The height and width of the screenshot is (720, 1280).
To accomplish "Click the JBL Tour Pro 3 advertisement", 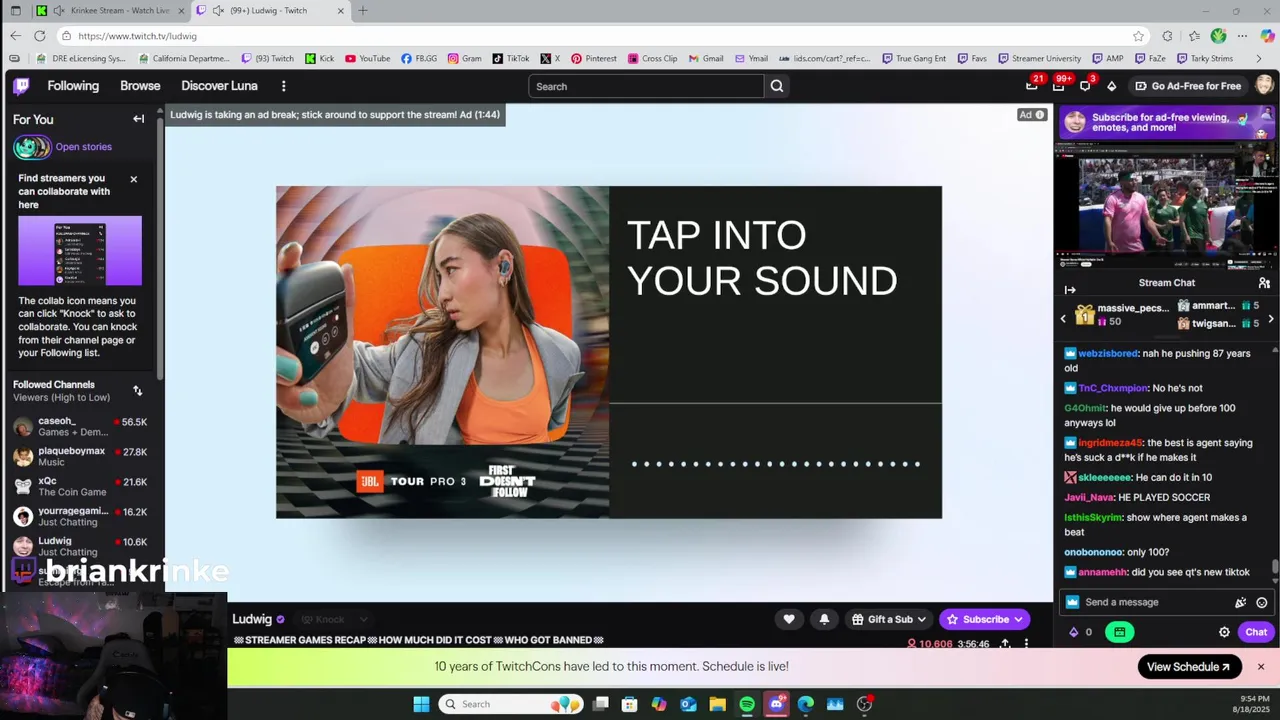I will point(609,352).
